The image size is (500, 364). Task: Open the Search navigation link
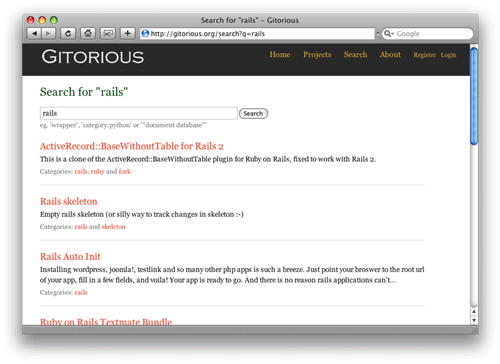(x=355, y=55)
